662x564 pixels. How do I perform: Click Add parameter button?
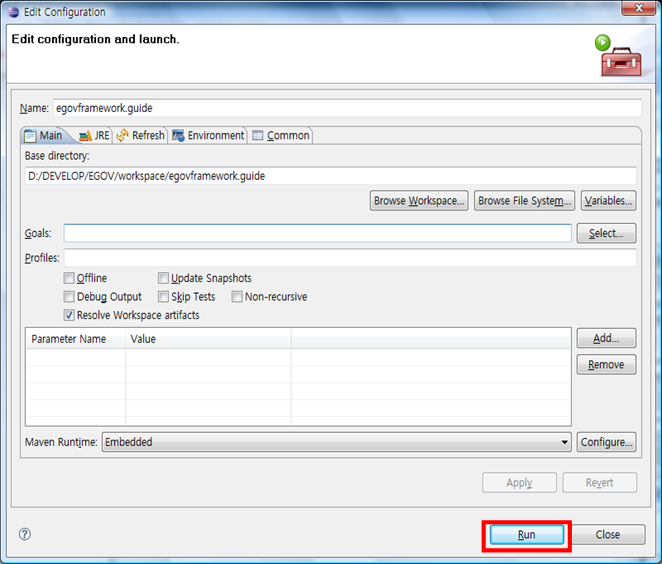click(606, 339)
